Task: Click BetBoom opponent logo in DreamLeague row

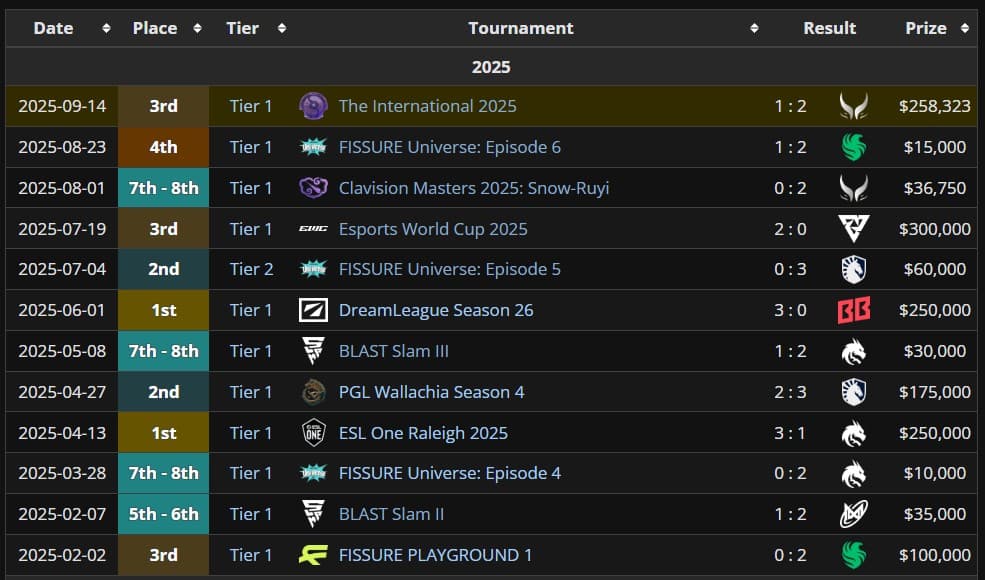Action: [x=853, y=310]
